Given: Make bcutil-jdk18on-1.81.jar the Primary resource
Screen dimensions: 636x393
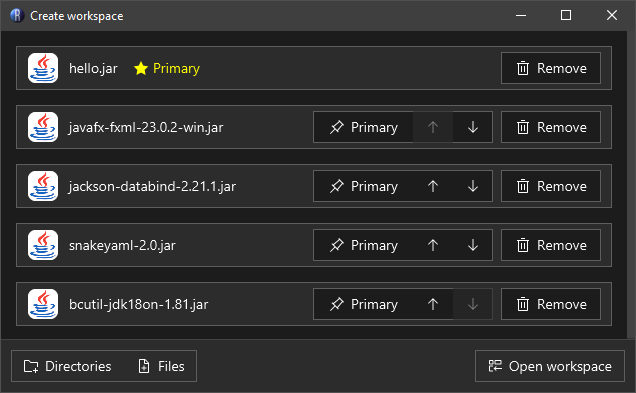Looking at the screenshot, I should click(363, 304).
